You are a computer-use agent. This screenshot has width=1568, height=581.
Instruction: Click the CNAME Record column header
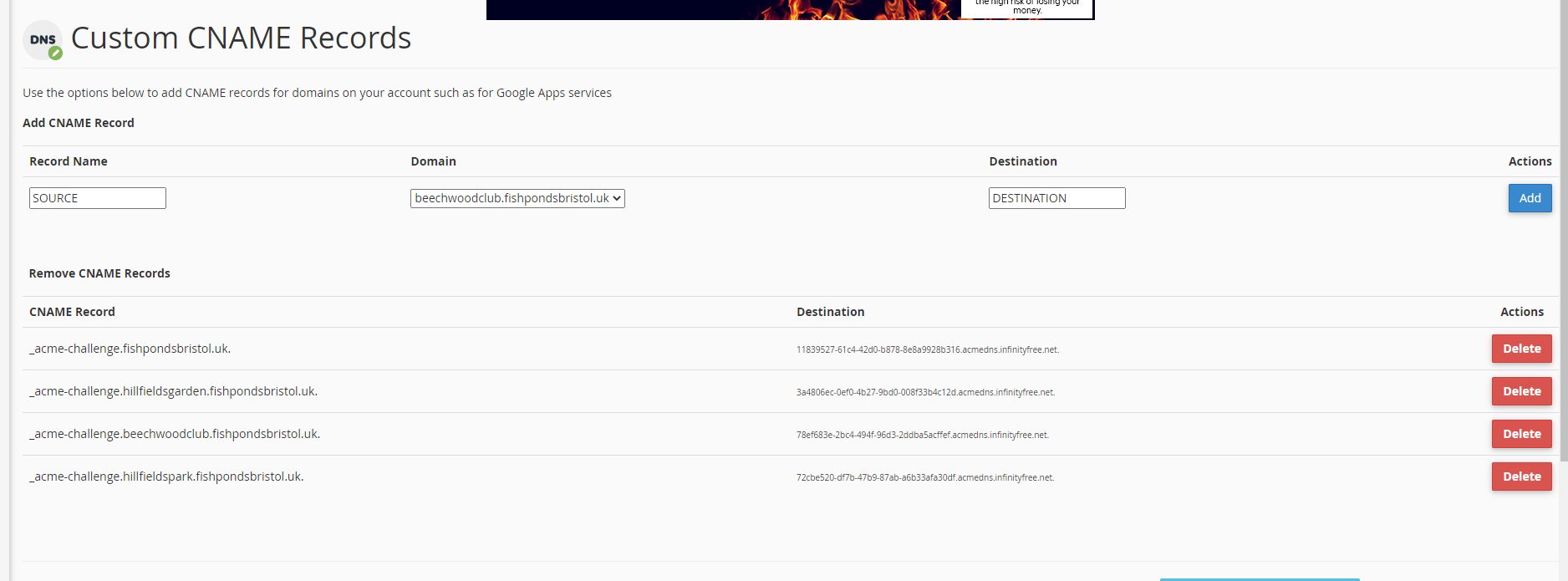click(72, 312)
